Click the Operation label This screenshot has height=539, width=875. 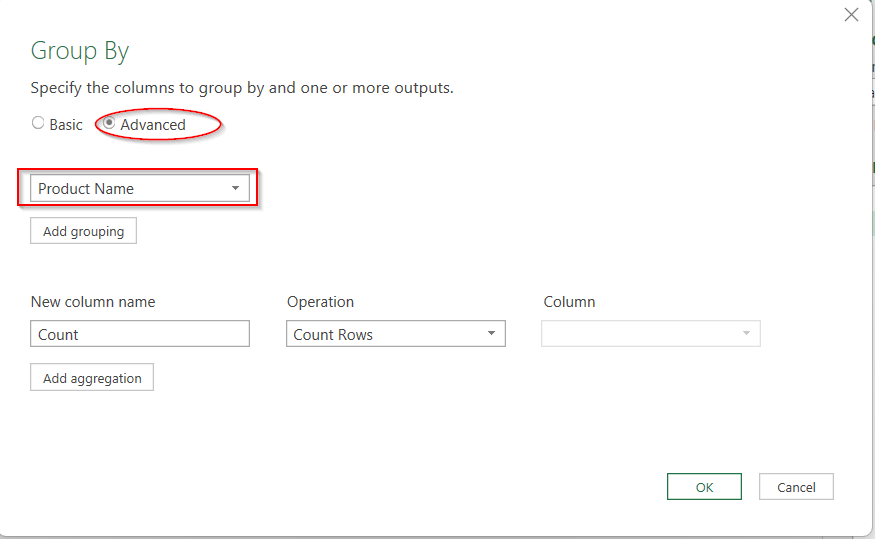click(x=320, y=302)
